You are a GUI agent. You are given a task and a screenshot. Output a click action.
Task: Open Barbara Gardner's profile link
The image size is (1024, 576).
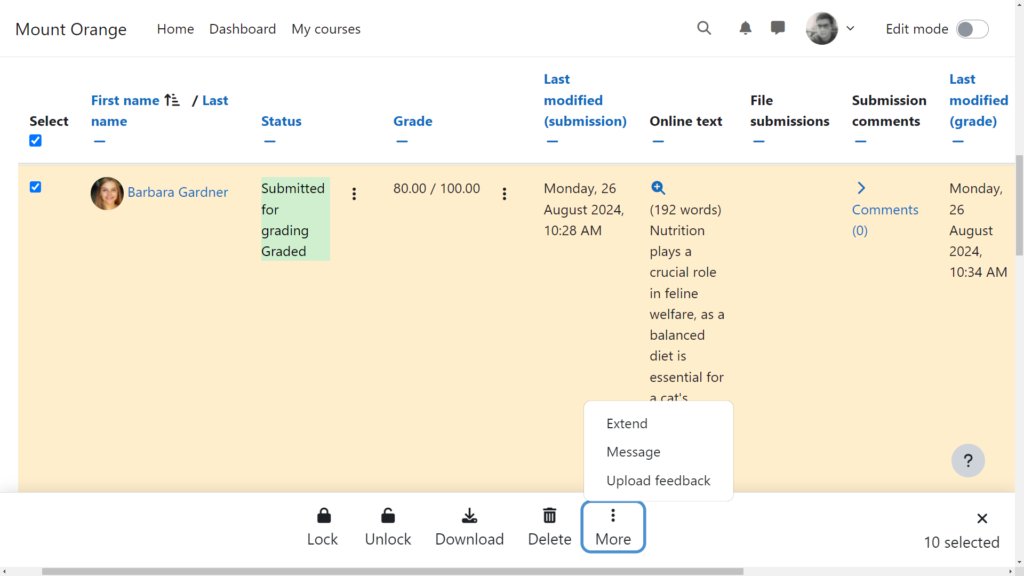tap(178, 192)
